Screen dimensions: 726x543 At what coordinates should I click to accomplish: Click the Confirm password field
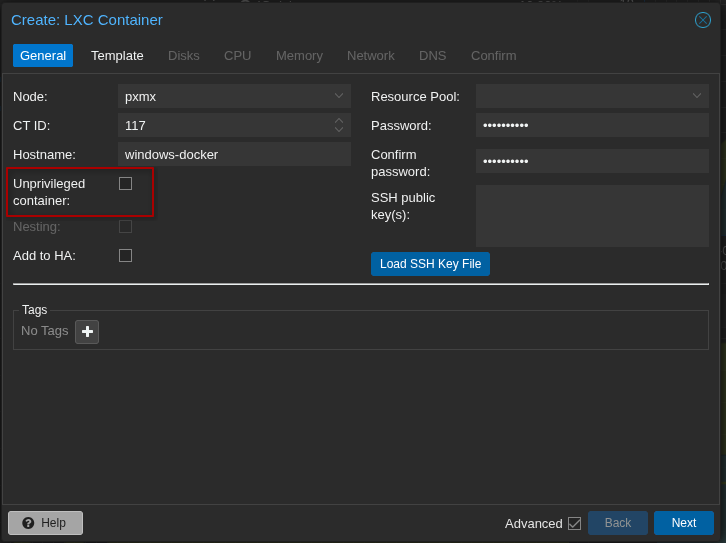point(592,162)
